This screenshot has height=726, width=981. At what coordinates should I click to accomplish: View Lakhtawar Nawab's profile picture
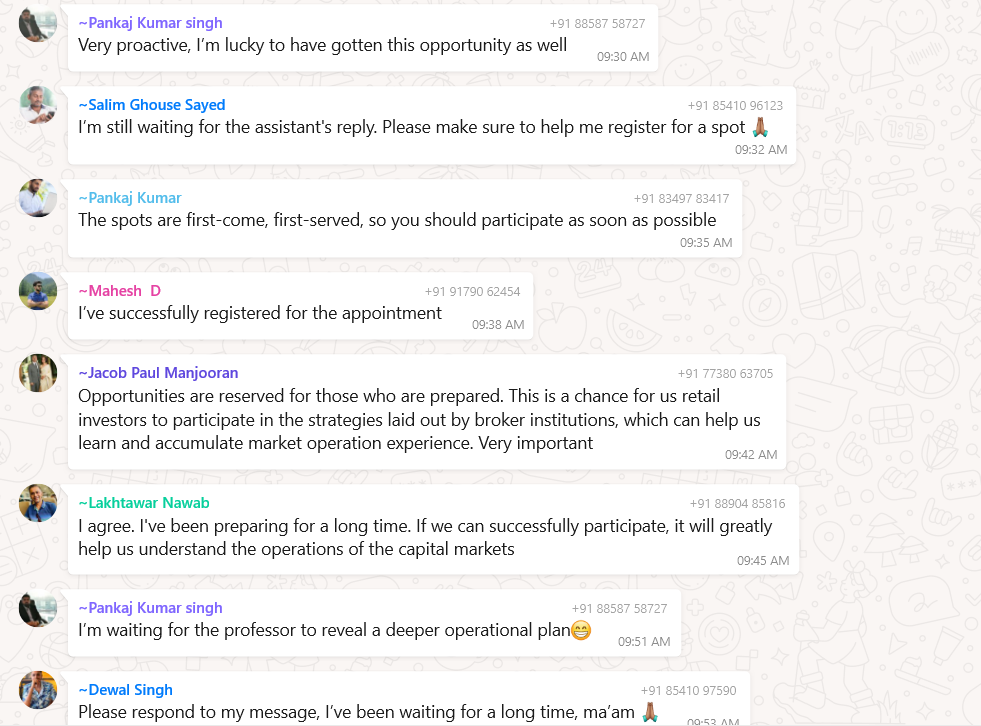tap(38, 502)
